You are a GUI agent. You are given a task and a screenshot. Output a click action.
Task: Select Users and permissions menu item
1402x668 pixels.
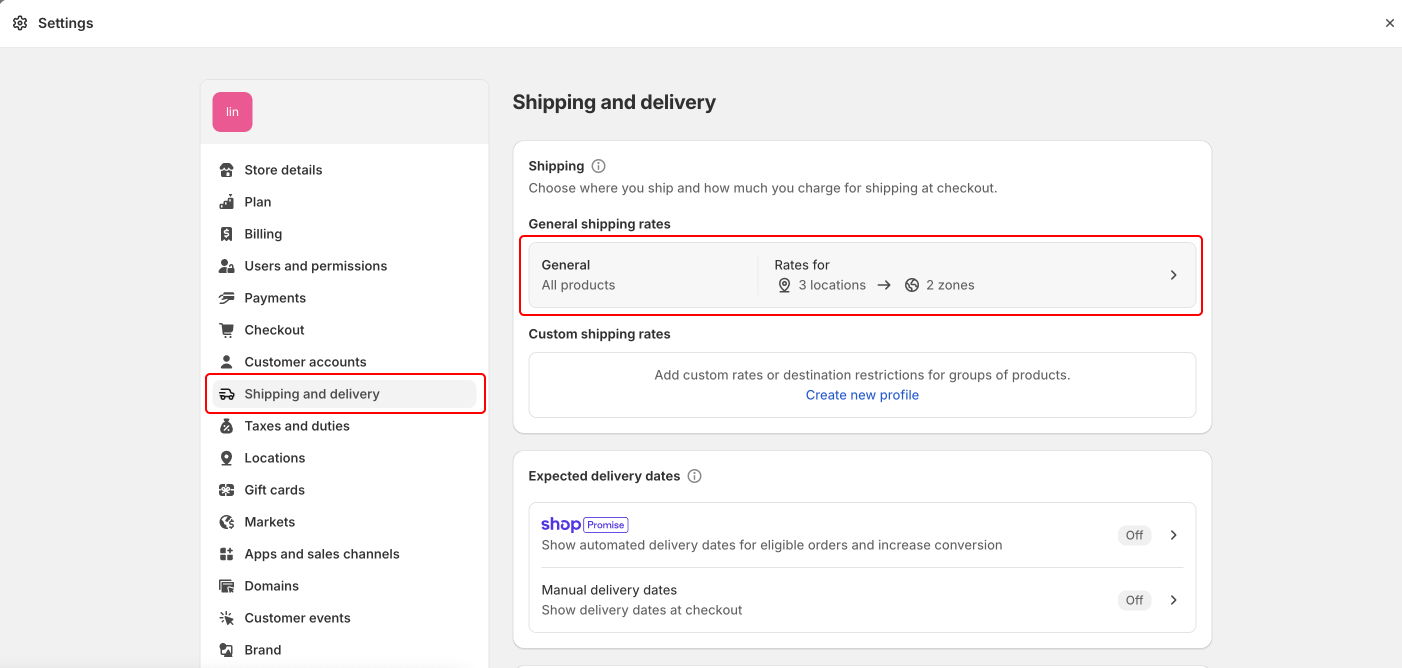pyautogui.click(x=344, y=266)
